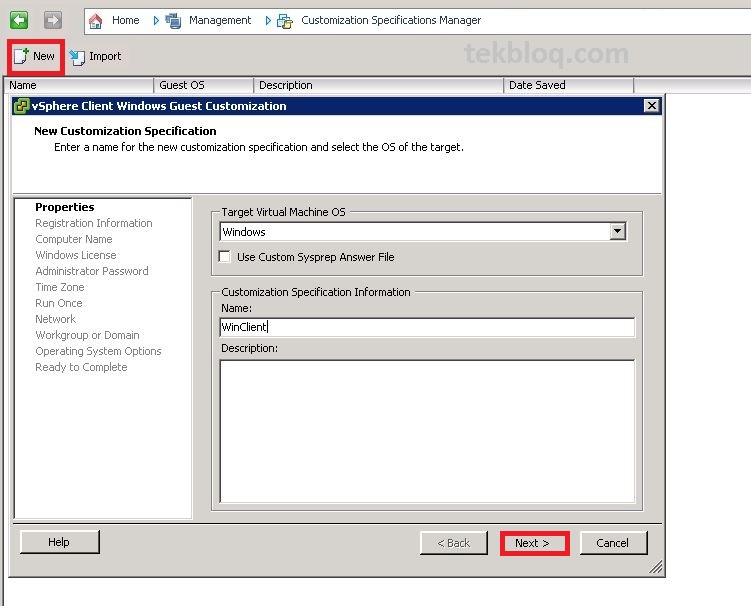The height and width of the screenshot is (606, 751).
Task: Enable Use Custom Sysprep Answer File
Action: pyautogui.click(x=224, y=257)
